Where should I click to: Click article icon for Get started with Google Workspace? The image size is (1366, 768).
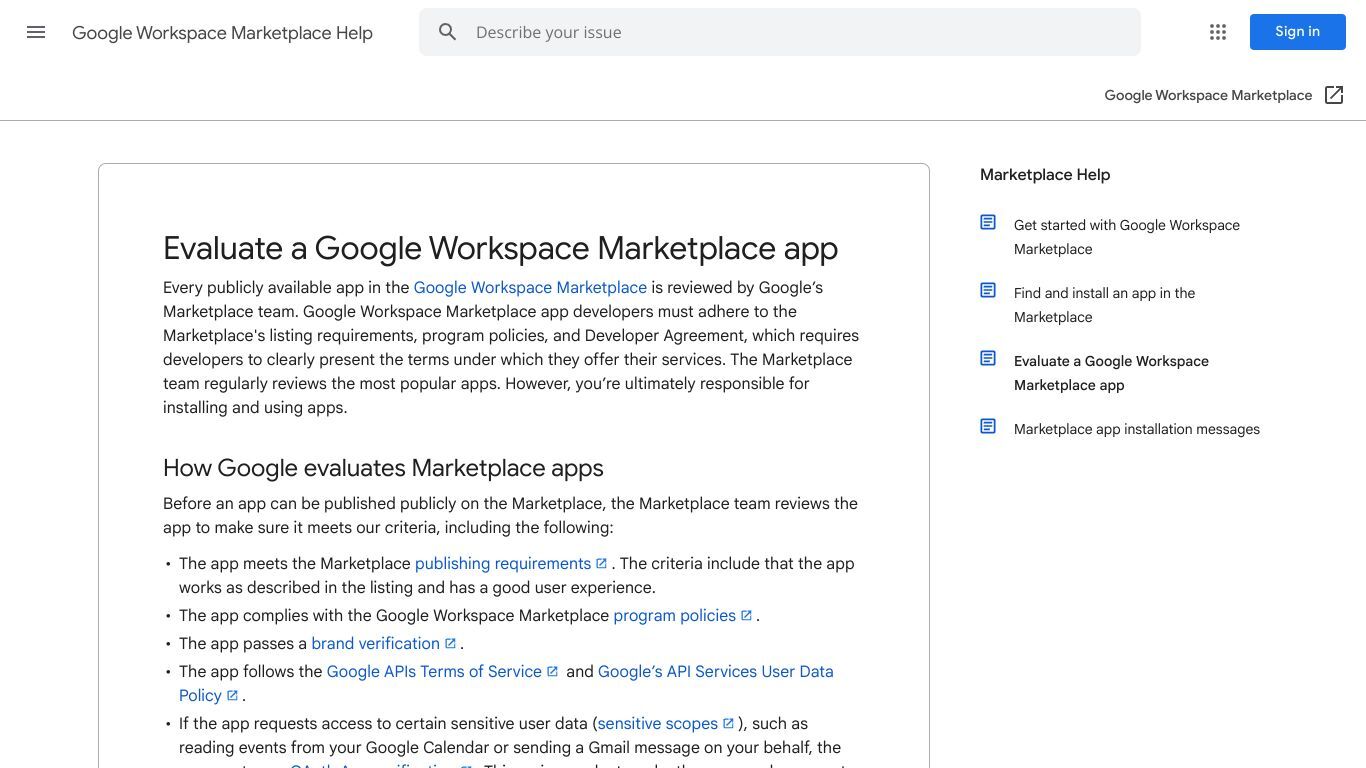coord(988,222)
